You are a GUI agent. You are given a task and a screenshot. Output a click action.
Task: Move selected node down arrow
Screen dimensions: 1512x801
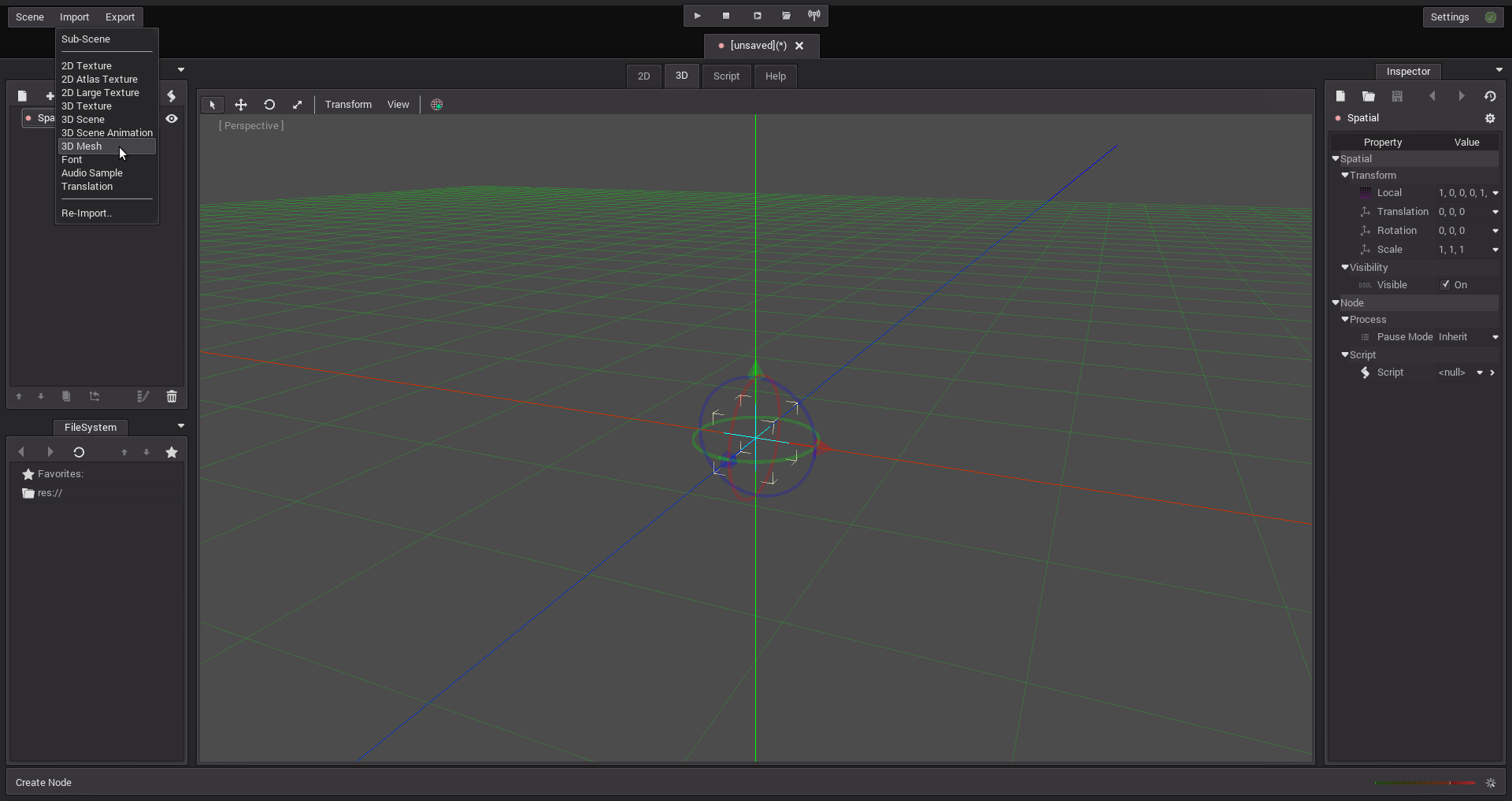tap(41, 396)
